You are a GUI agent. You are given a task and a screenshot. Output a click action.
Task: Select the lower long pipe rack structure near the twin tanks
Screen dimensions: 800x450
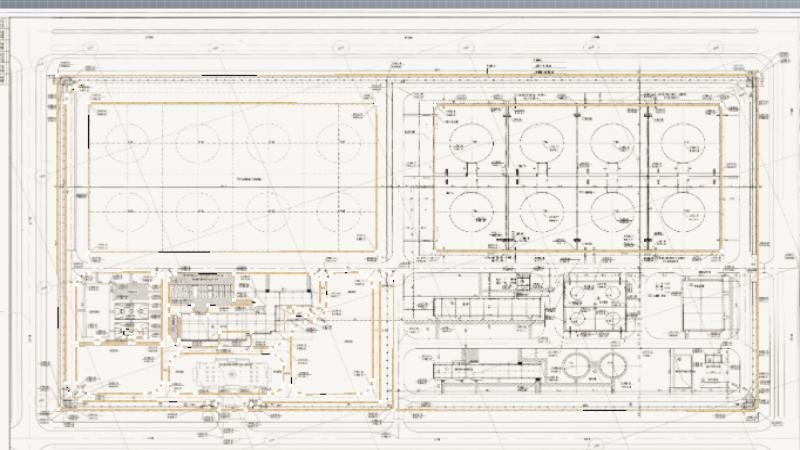pos(490,370)
